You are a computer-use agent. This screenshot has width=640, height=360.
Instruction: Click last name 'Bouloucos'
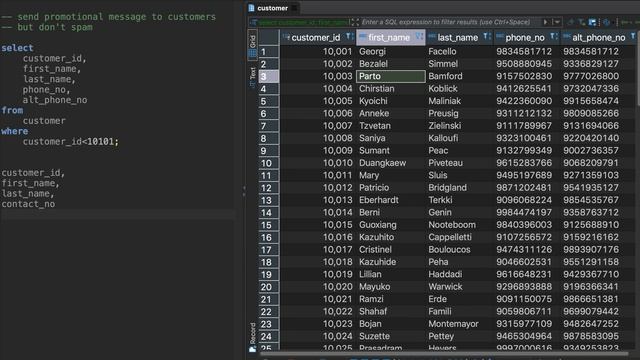click(449, 250)
